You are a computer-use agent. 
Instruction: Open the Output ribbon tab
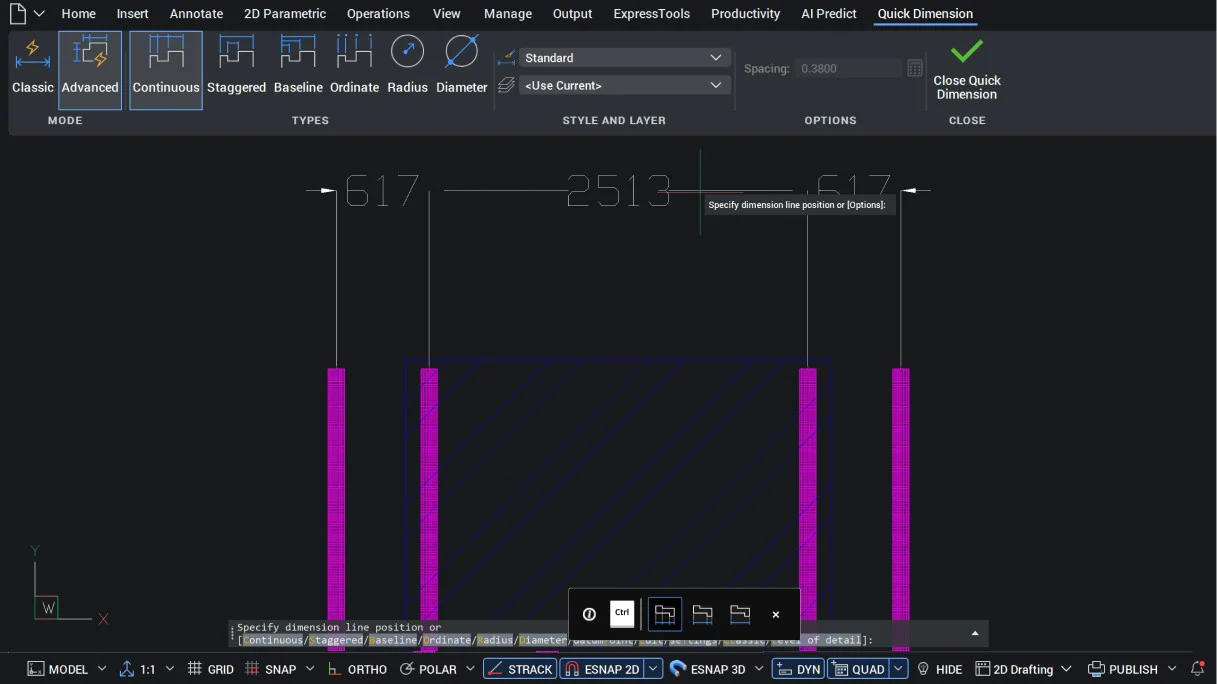(573, 14)
